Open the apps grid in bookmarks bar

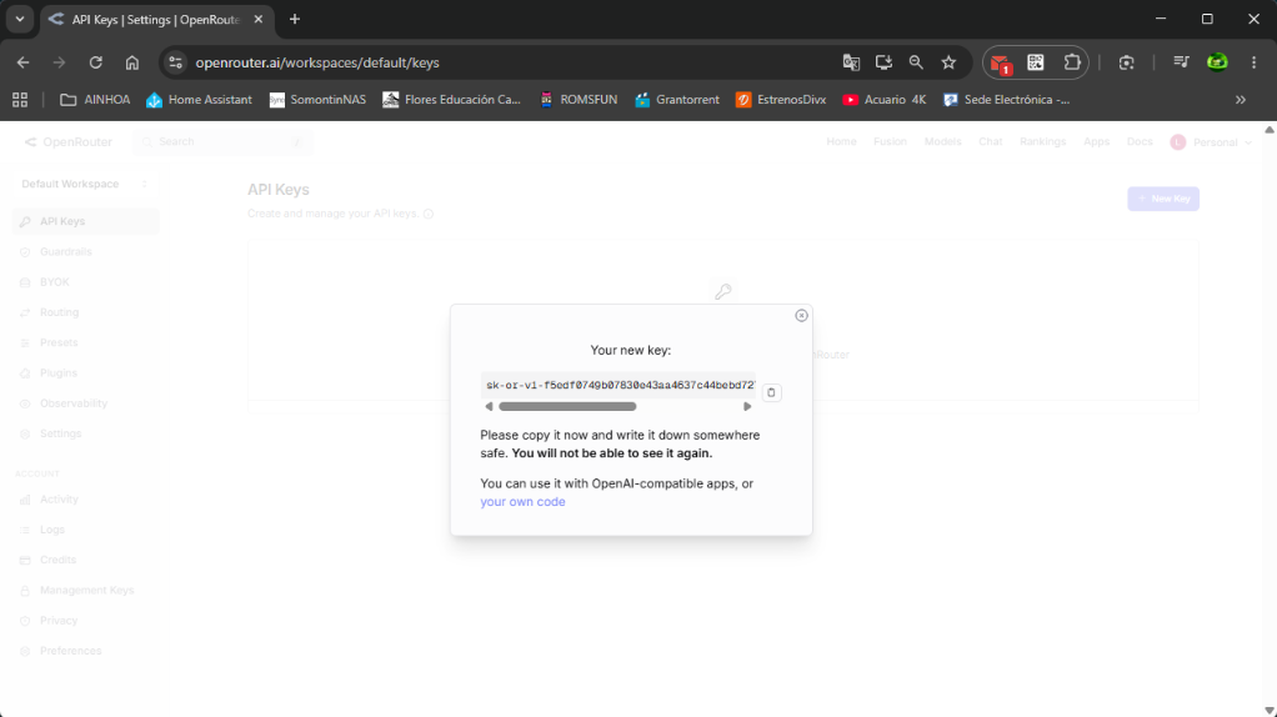click(19, 99)
